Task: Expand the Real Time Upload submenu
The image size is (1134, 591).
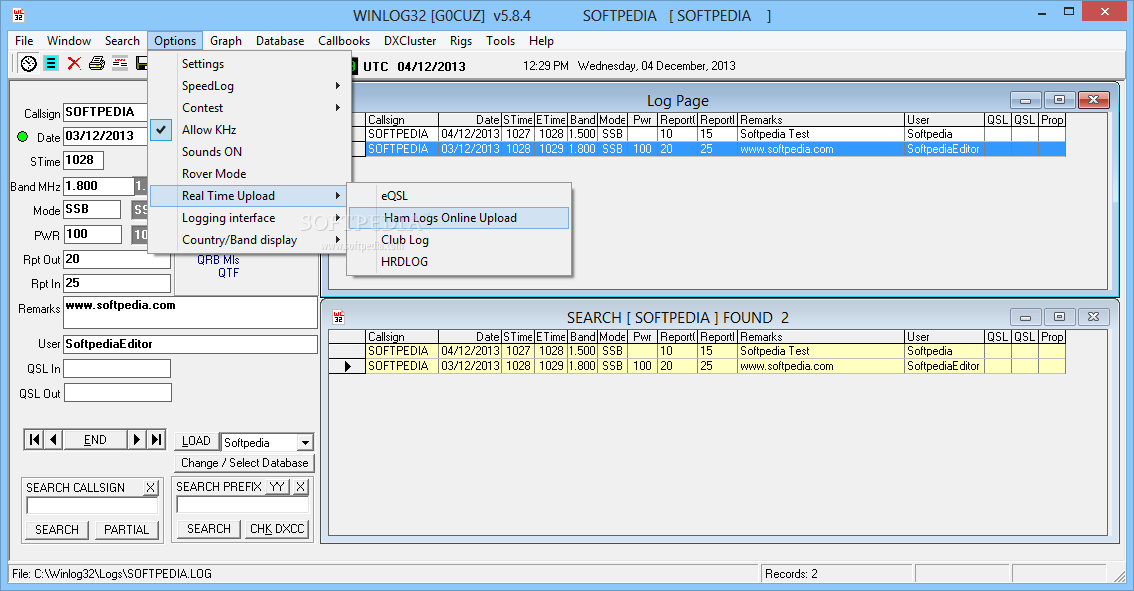Action: [250, 196]
